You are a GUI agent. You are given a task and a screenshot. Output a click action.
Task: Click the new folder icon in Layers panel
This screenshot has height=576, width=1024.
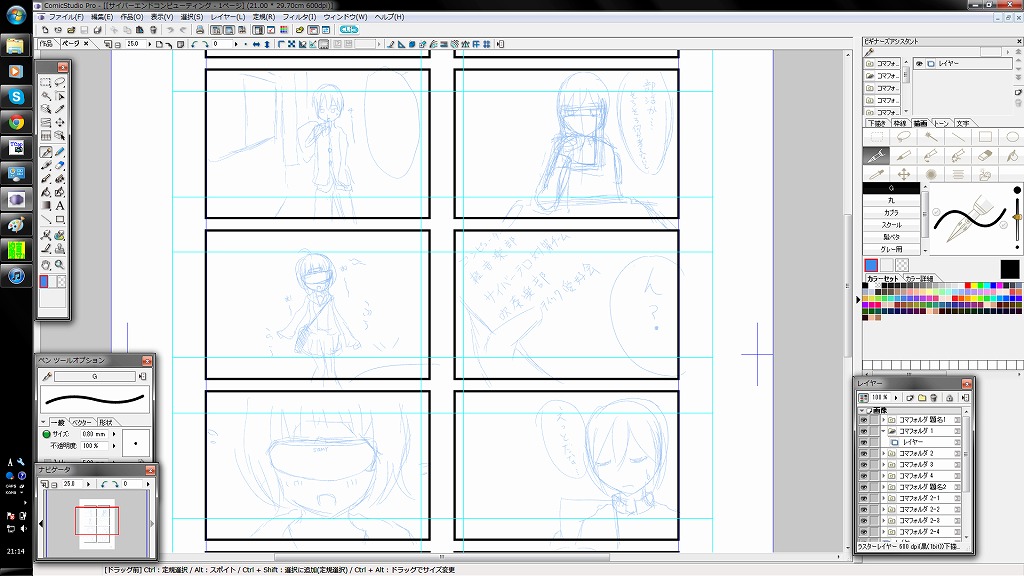[x=921, y=397]
